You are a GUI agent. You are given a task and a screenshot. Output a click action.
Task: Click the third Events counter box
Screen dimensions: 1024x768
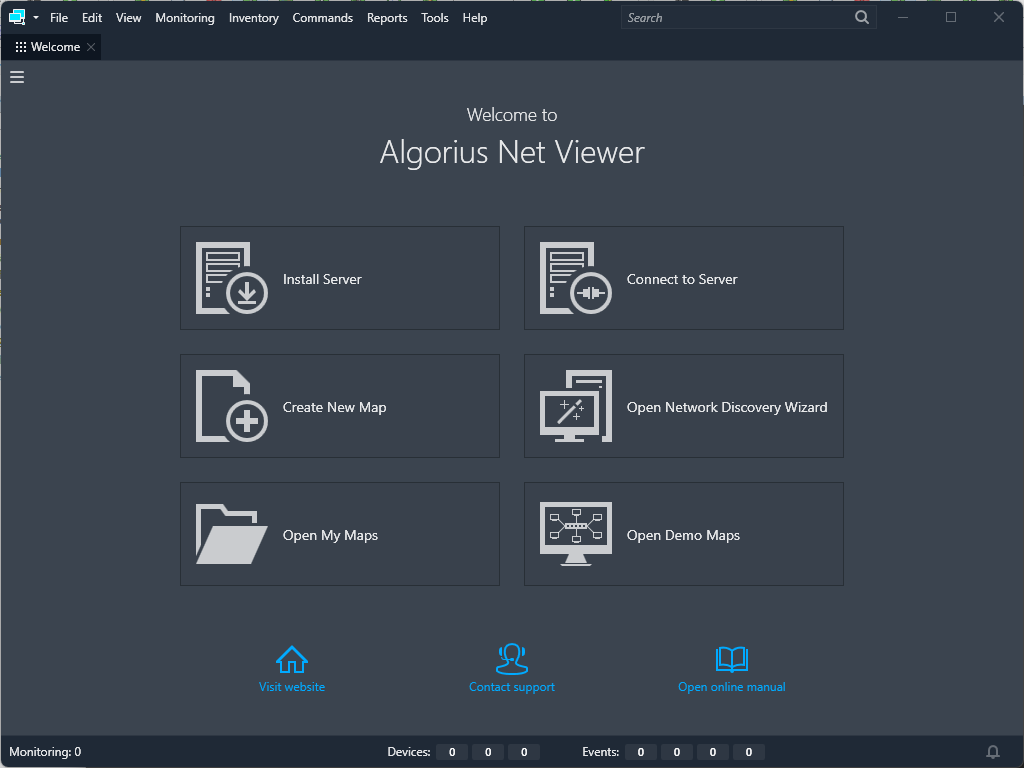pyautogui.click(x=712, y=752)
